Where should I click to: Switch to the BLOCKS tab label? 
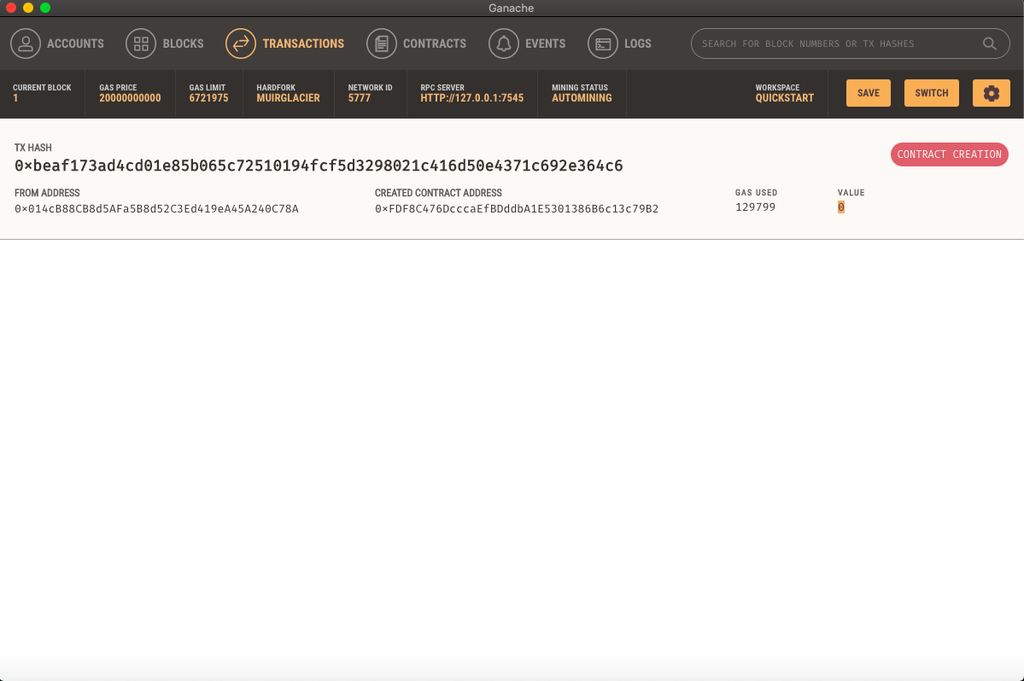pyautogui.click(x=183, y=44)
